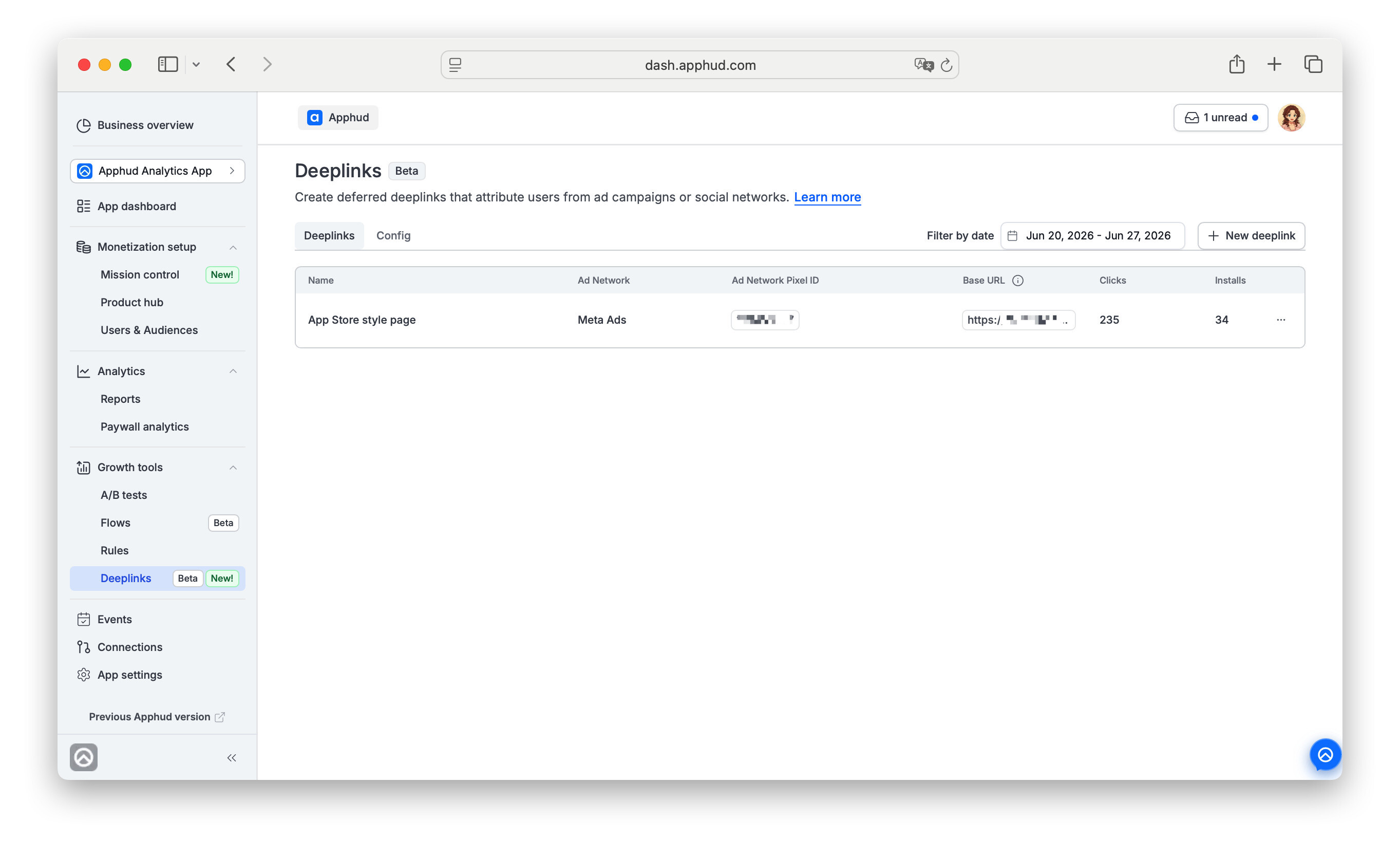
Task: Click the Installs column header
Action: pos(1230,280)
